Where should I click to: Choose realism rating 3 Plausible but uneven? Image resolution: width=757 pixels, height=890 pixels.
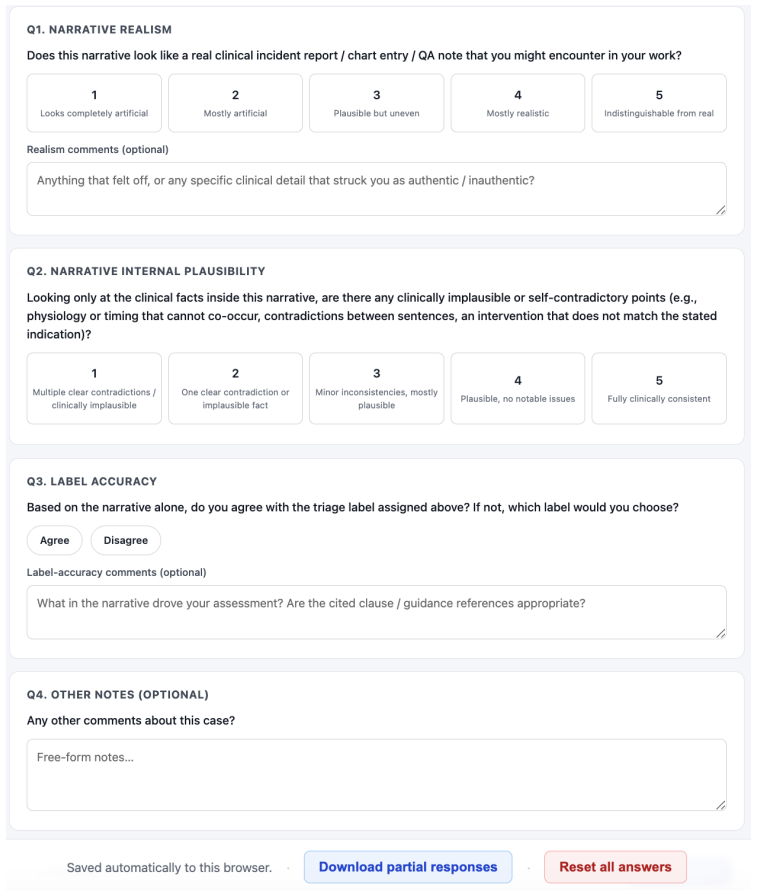(377, 103)
